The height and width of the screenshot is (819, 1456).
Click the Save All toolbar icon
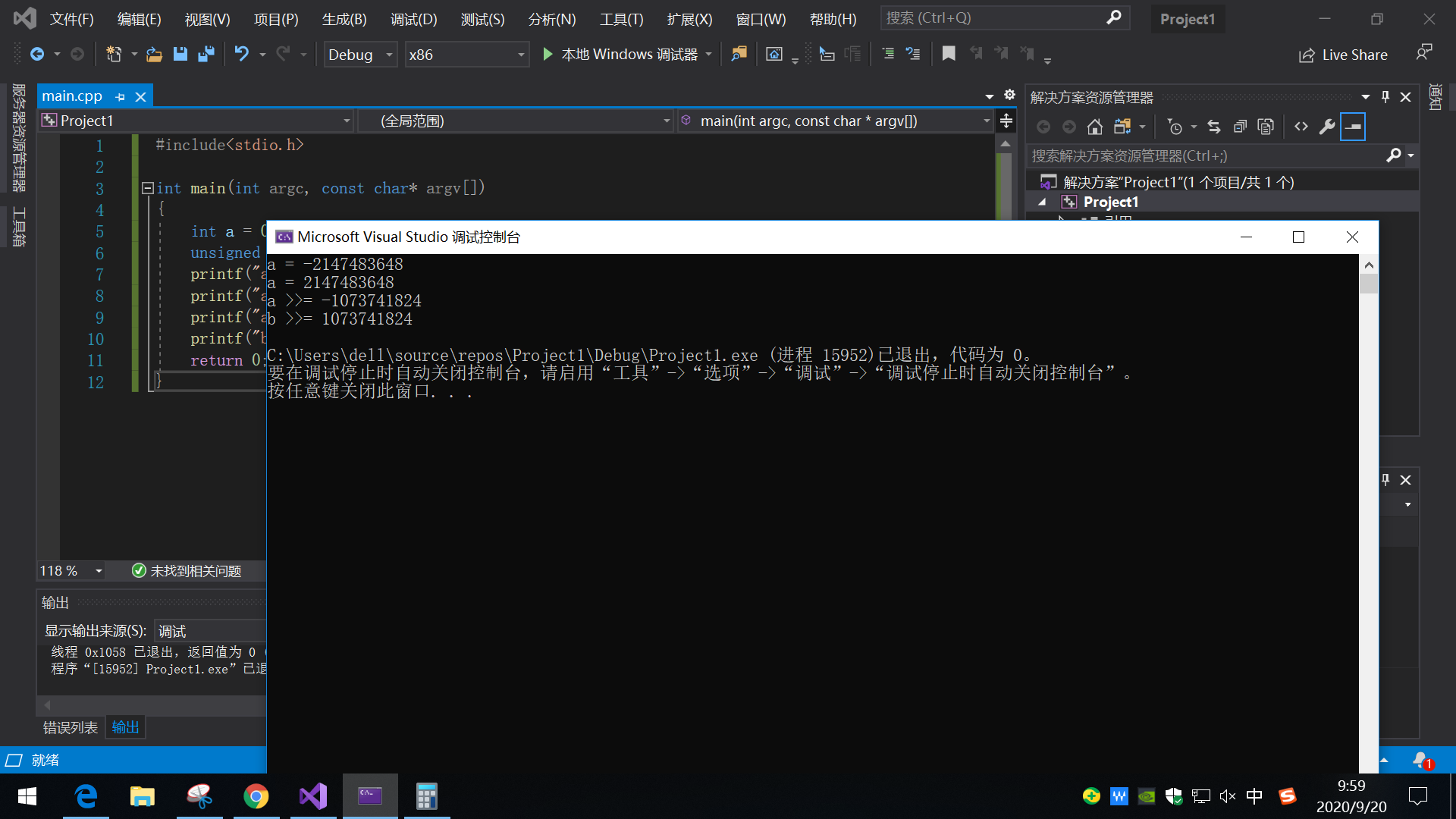206,55
